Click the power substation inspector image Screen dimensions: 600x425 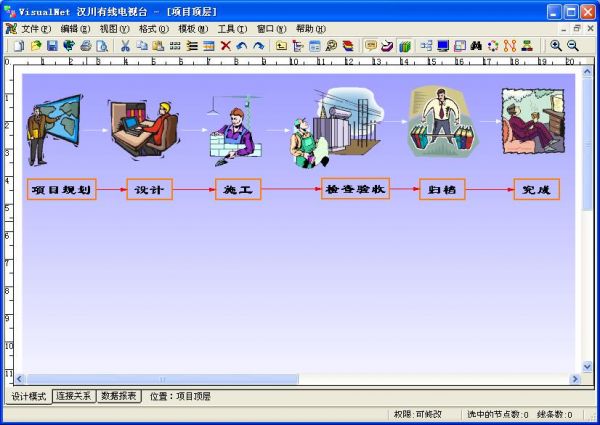point(337,128)
